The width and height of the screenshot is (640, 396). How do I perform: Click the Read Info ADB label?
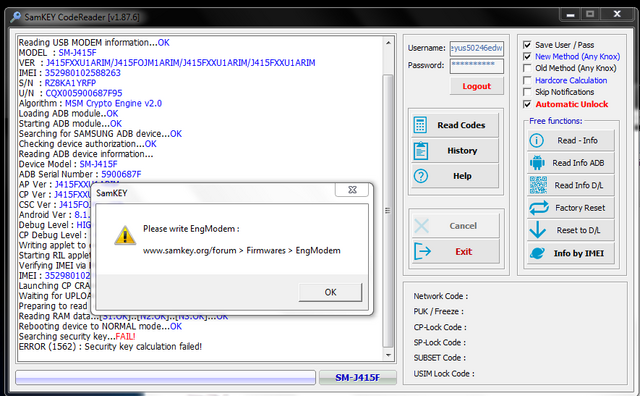pos(578,163)
